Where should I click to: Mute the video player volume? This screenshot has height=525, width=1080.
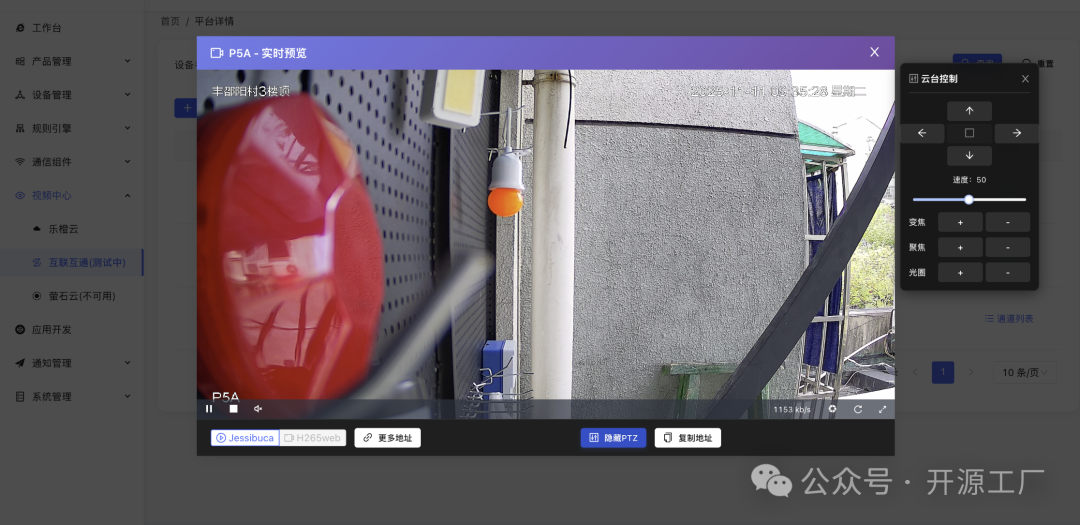(x=258, y=409)
